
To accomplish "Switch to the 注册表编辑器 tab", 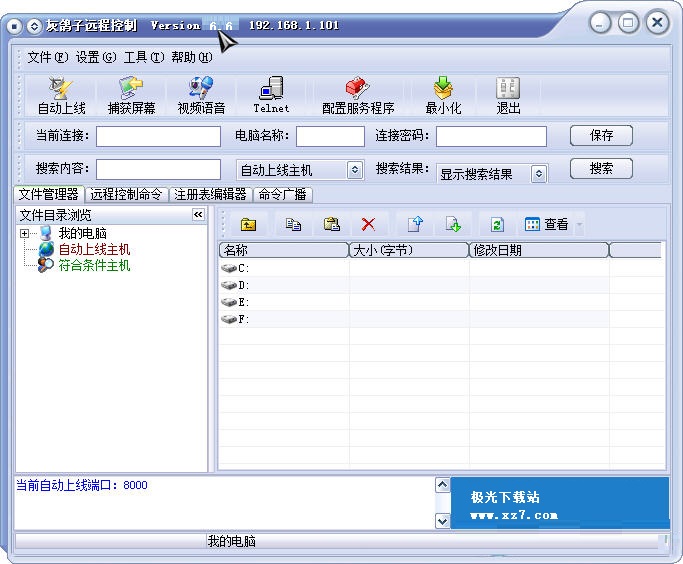I will (210, 195).
